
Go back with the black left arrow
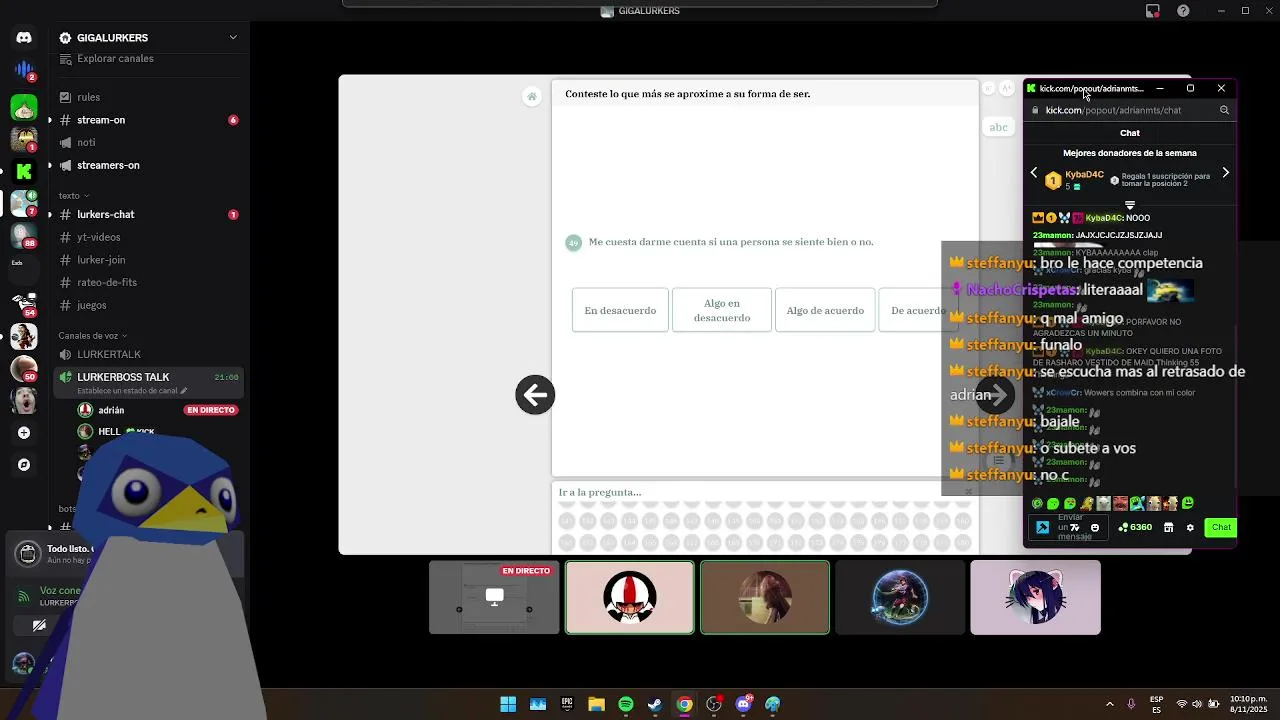point(535,394)
